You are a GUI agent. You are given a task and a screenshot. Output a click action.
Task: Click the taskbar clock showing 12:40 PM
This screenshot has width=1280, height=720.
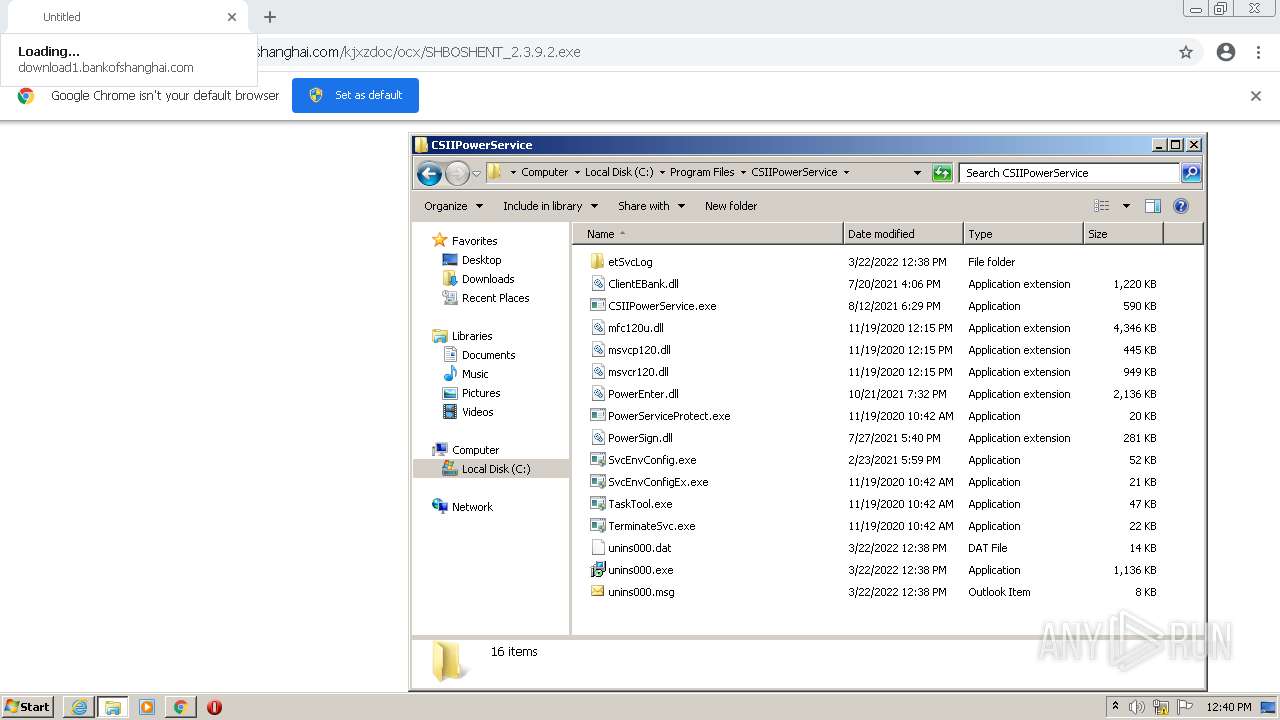click(1229, 707)
